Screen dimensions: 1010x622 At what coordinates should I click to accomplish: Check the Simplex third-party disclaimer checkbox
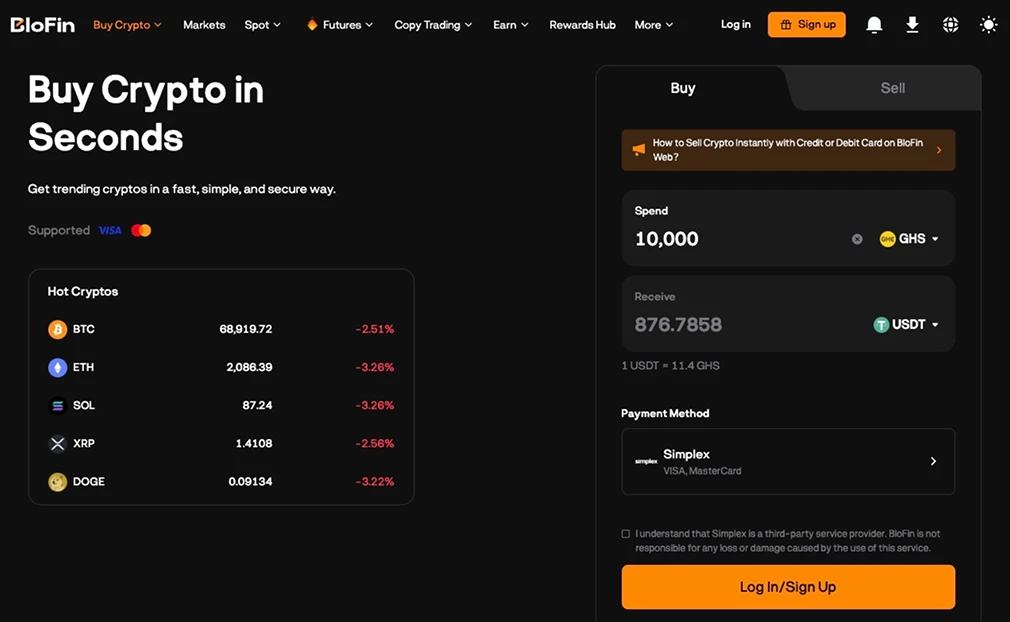(x=625, y=534)
